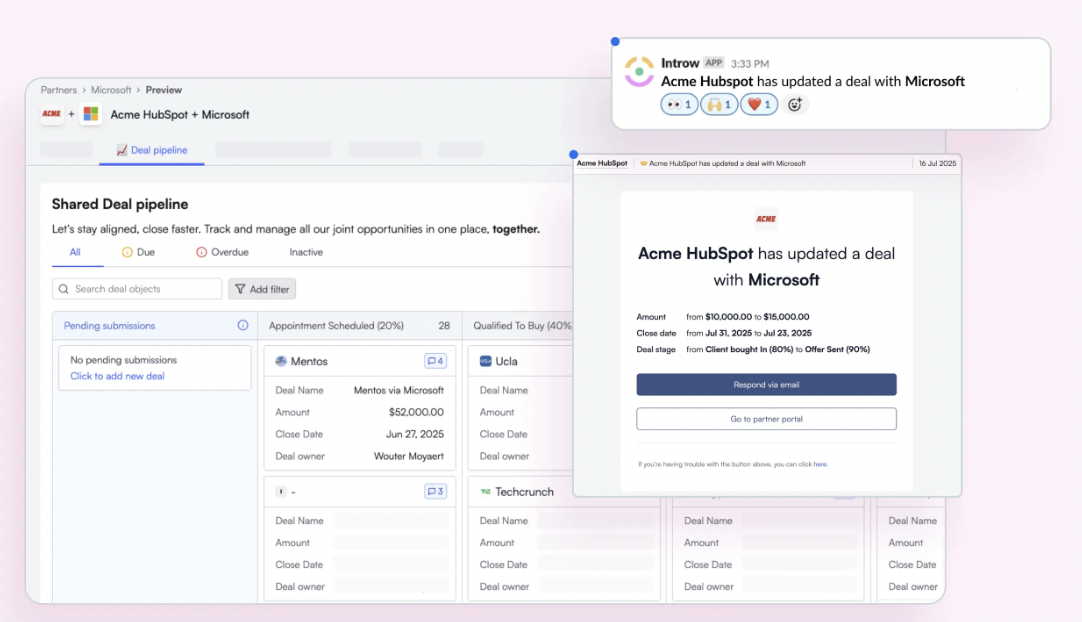The image size is (1082, 622).
Task: Click the Mentos company logo
Action: tap(281, 361)
